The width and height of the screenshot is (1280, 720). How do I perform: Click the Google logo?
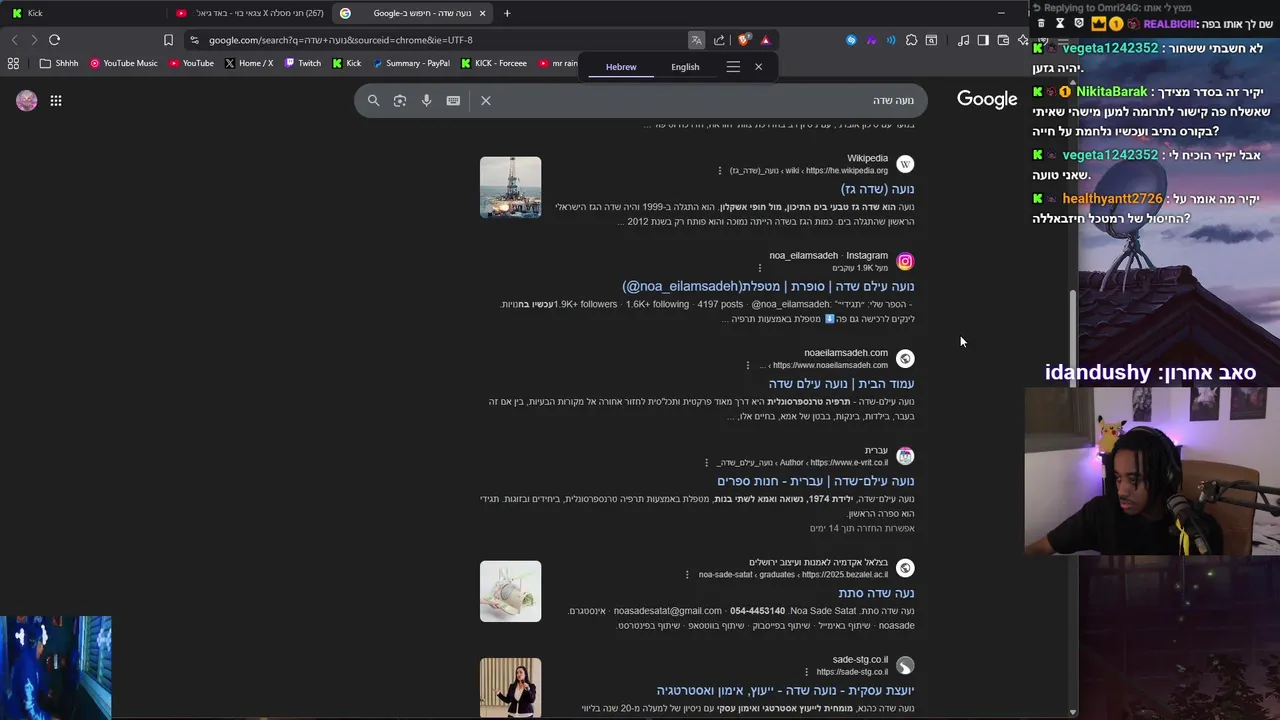coord(987,99)
